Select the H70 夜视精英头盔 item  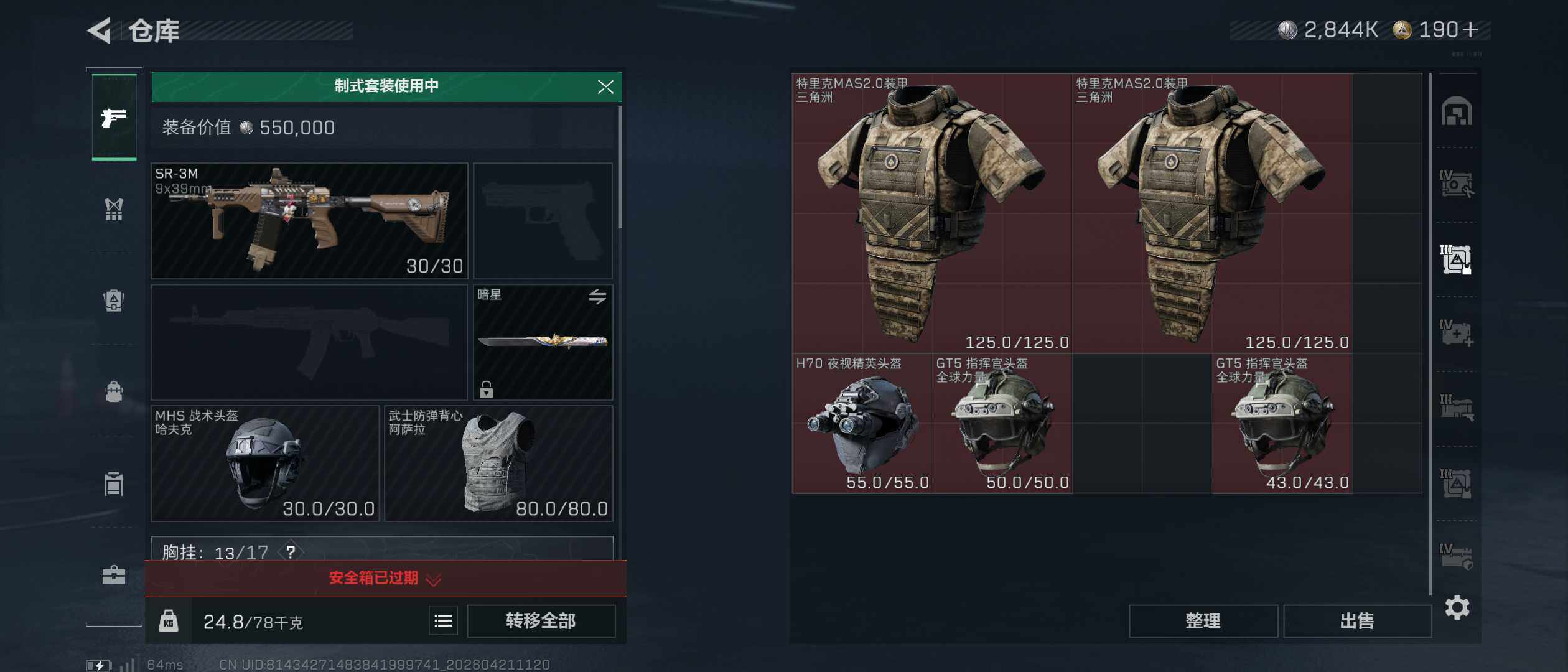pos(862,424)
